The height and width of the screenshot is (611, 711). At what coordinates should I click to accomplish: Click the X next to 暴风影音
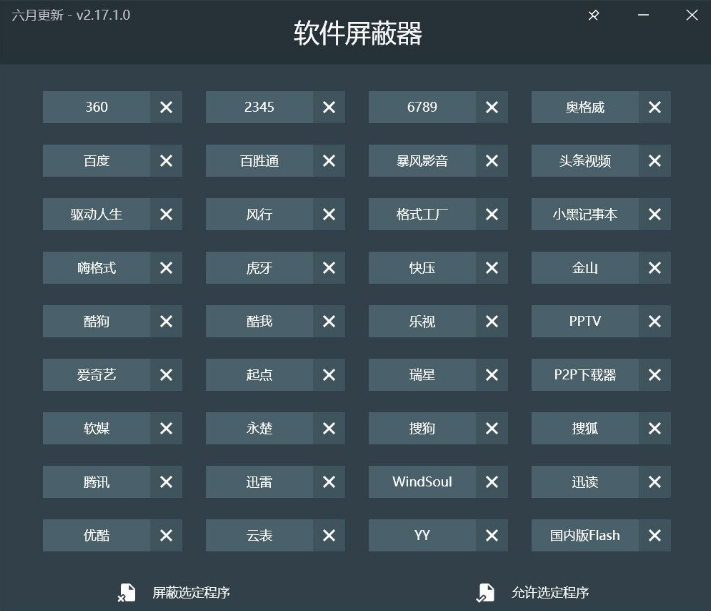492,161
